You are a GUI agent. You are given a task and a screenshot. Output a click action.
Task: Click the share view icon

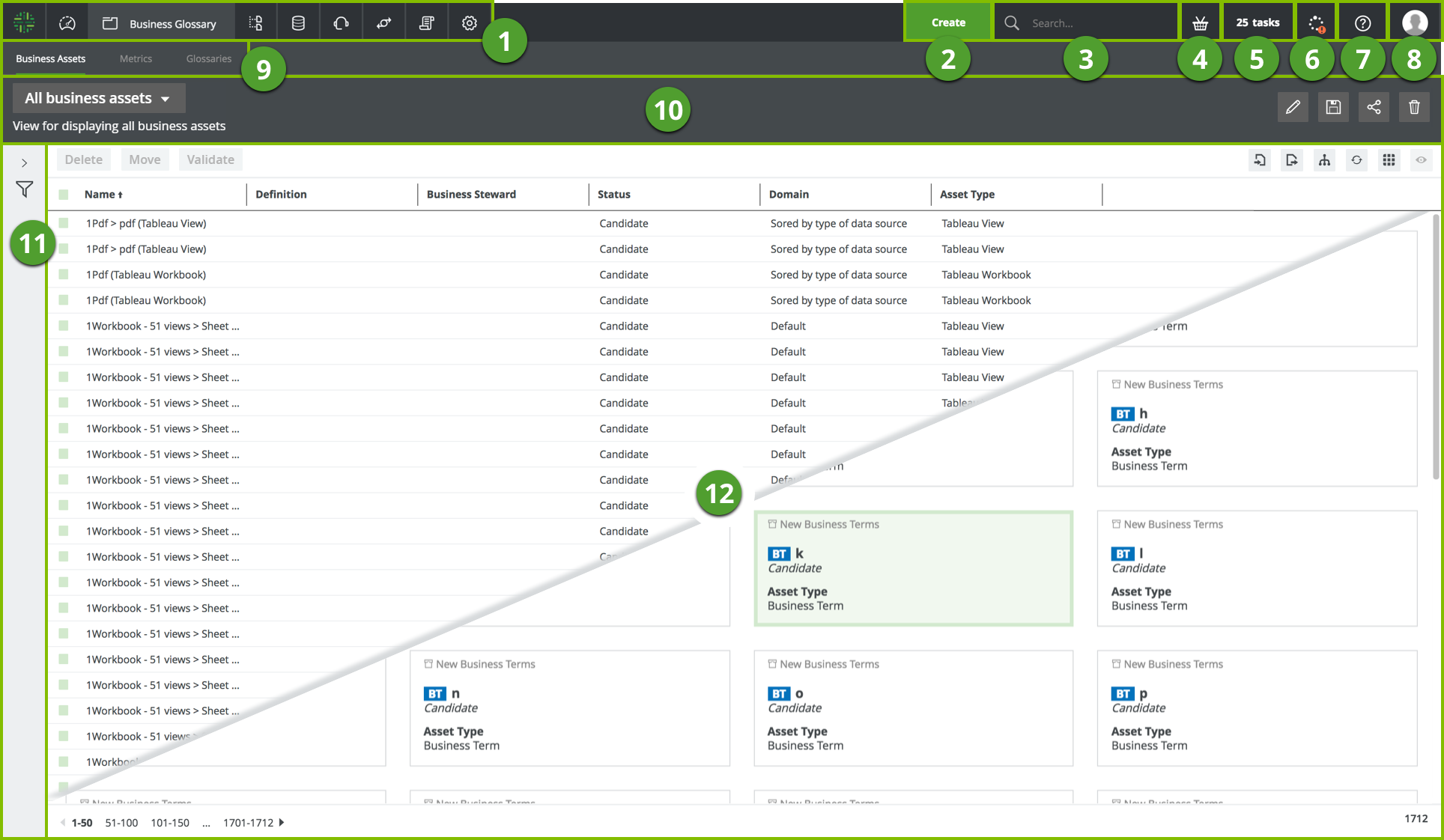click(x=1374, y=107)
